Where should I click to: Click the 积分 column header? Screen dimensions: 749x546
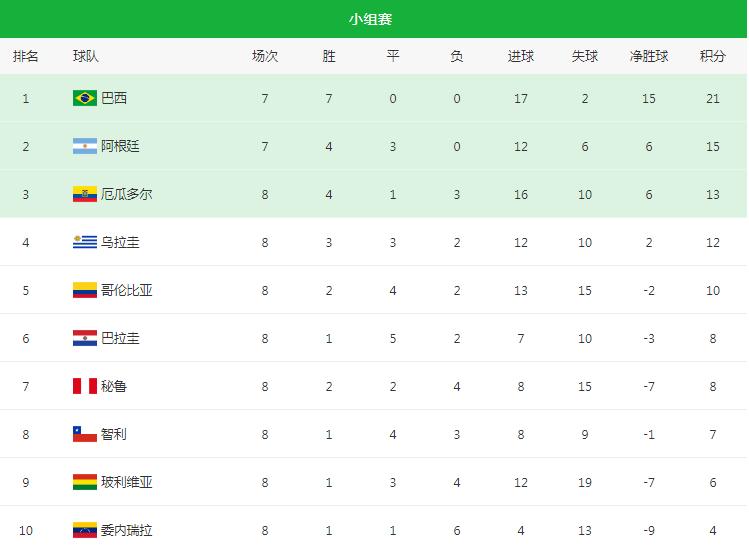713,56
